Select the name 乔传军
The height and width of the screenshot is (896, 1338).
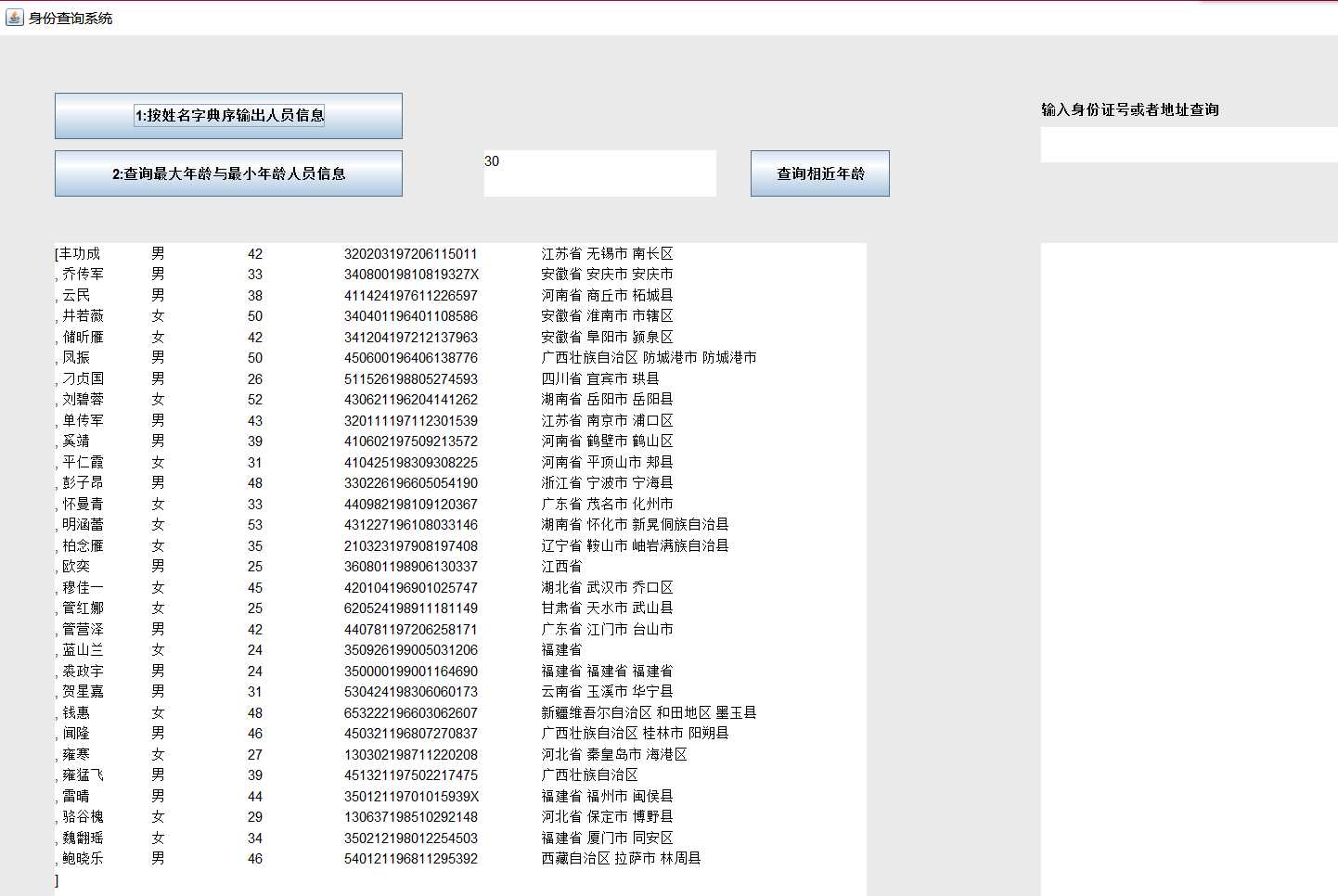point(83,275)
